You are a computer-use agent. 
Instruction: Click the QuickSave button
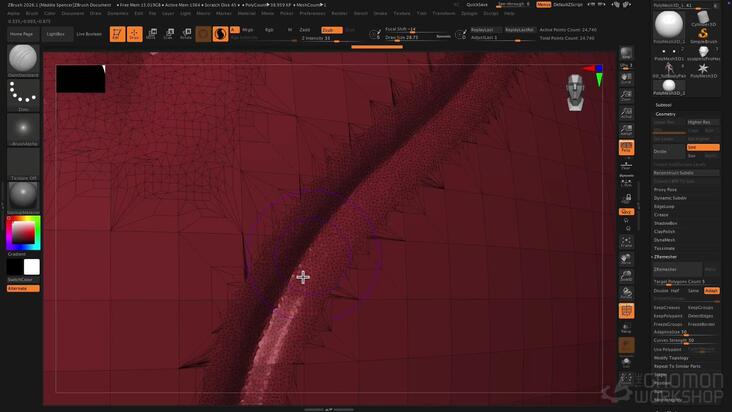click(x=477, y=5)
